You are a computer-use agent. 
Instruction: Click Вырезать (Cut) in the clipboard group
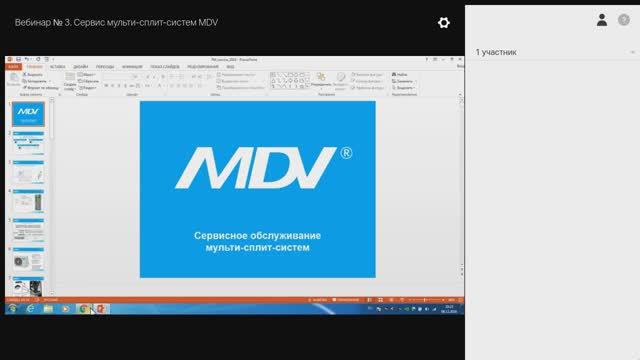(x=33, y=75)
